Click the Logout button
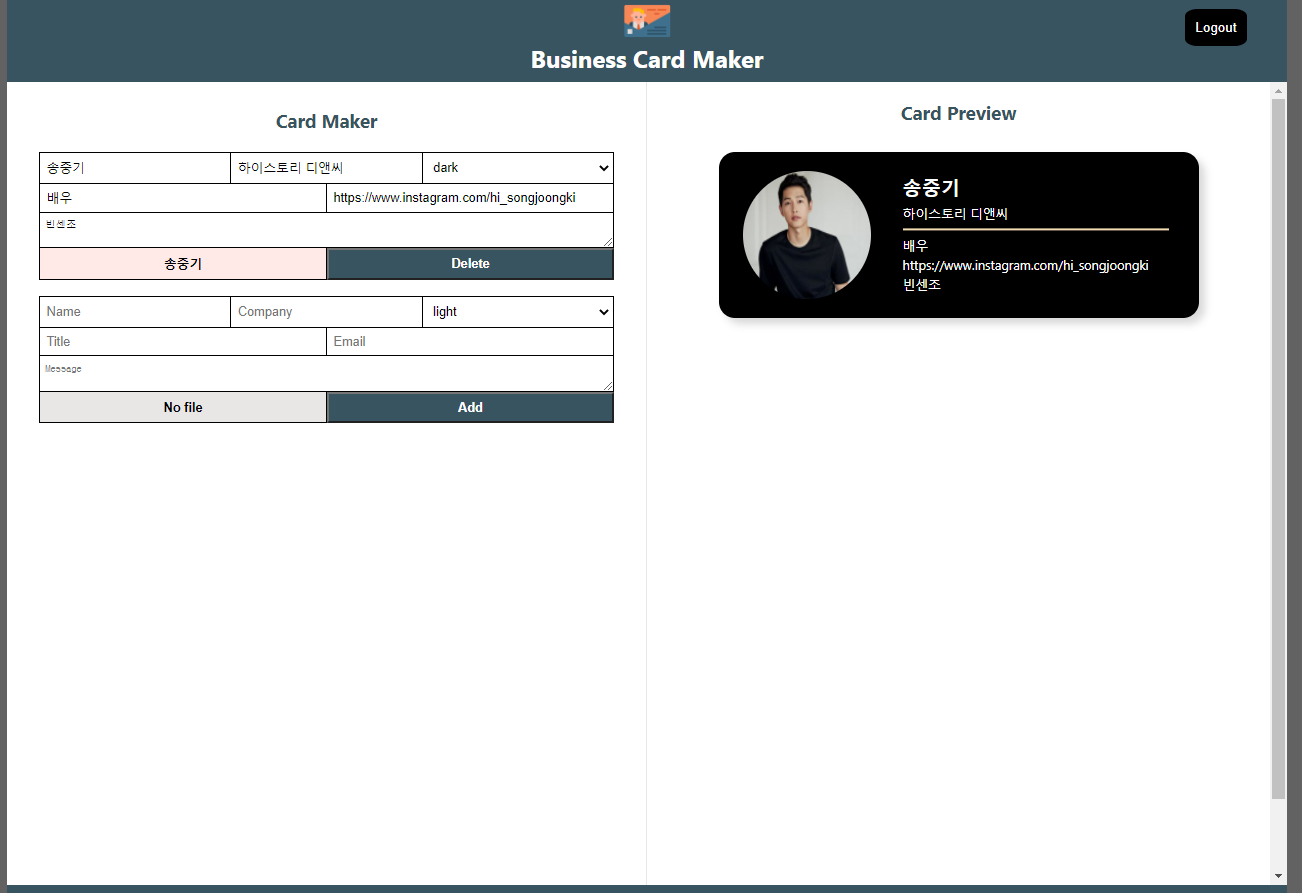The height and width of the screenshot is (893, 1302). (1215, 27)
